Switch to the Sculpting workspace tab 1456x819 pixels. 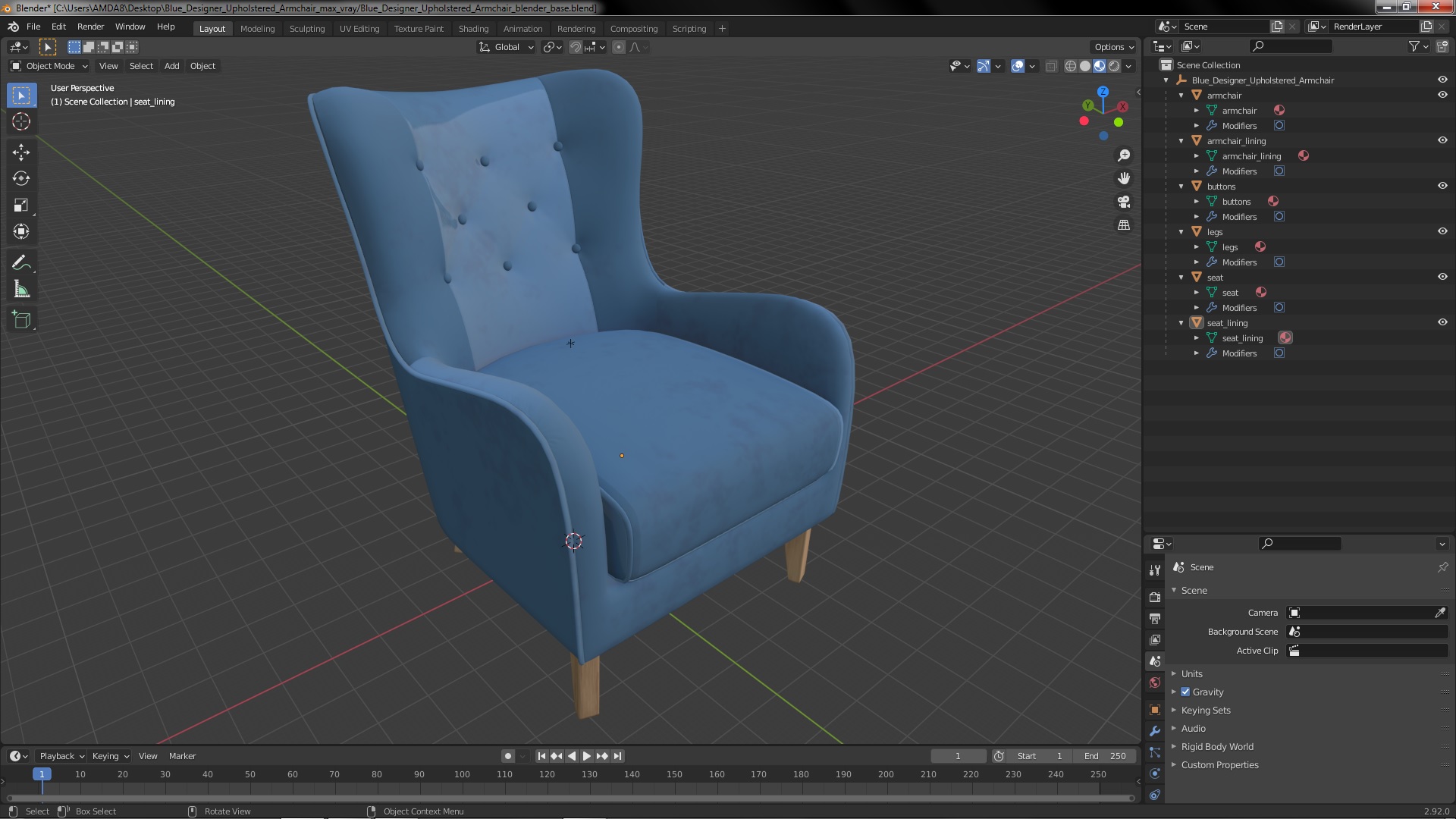pos(306,29)
